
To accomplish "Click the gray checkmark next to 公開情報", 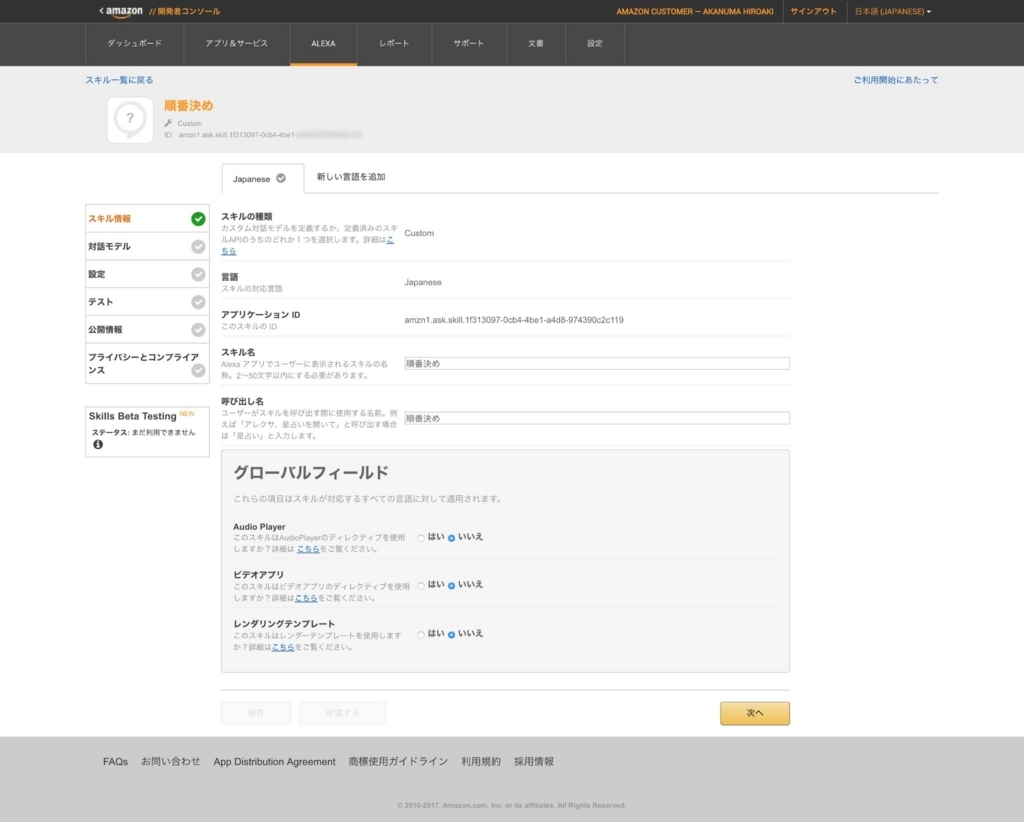I will click(x=198, y=330).
